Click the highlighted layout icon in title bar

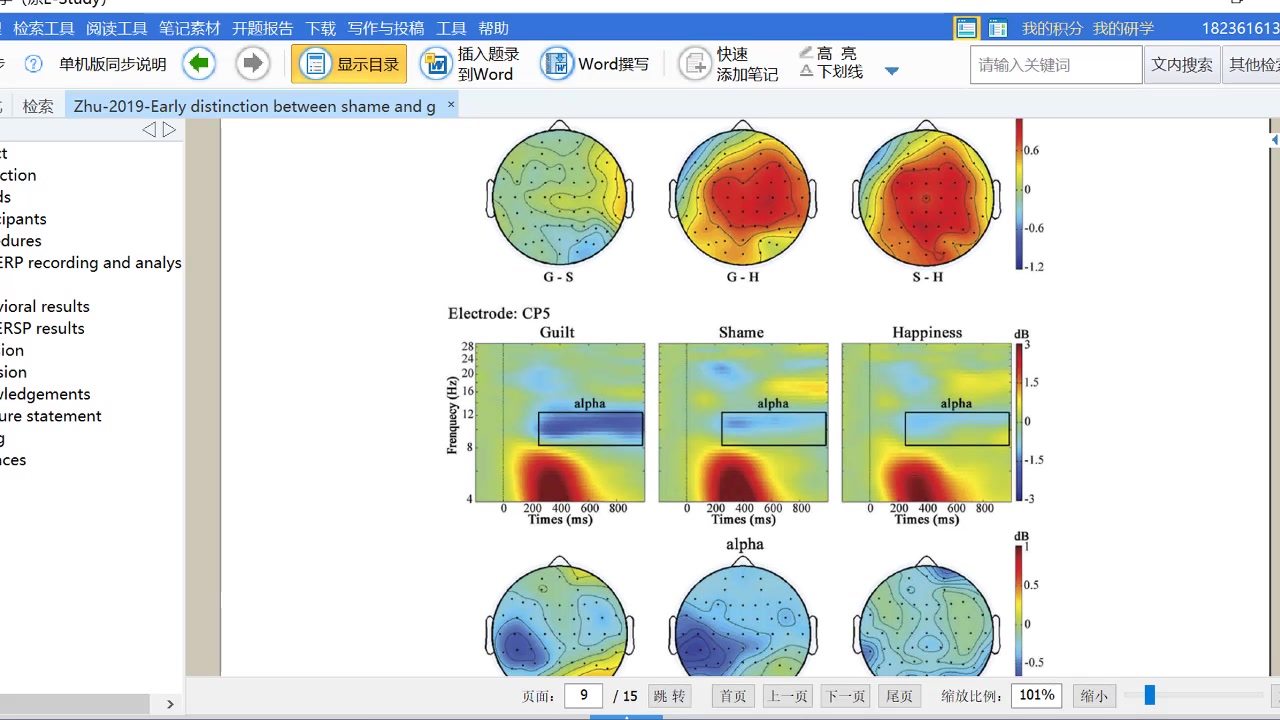[x=966, y=28]
